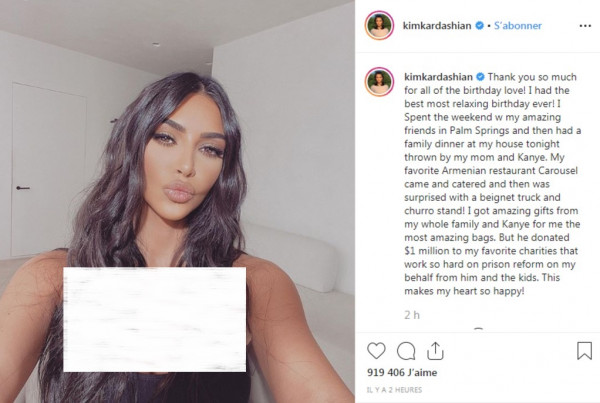Click the partially visible comment below 2 h

point(478,329)
